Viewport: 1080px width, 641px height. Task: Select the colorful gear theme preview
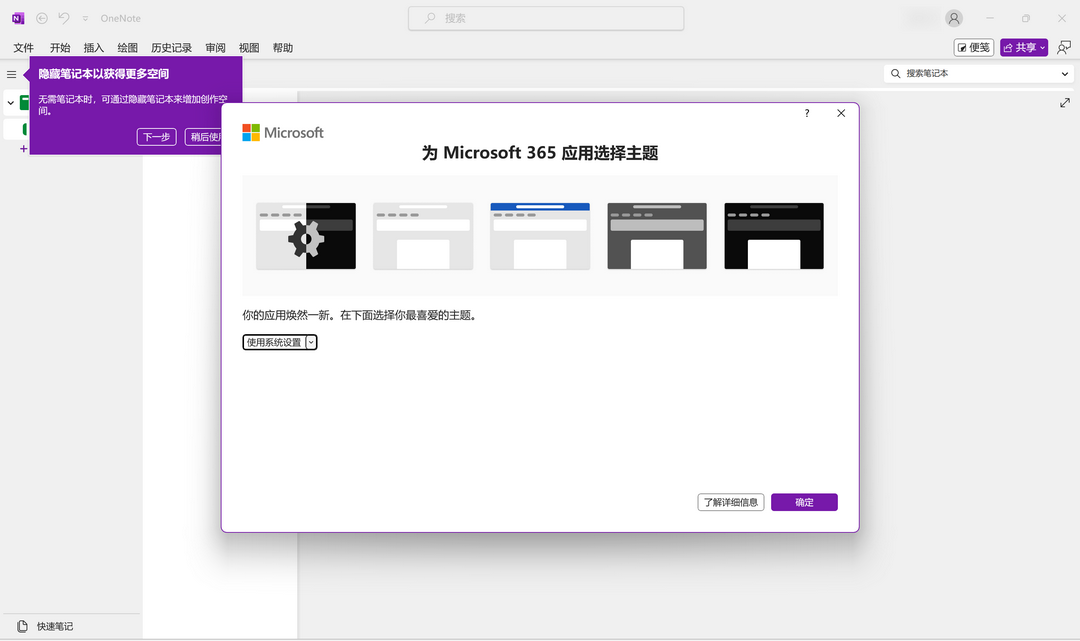pyautogui.click(x=306, y=236)
